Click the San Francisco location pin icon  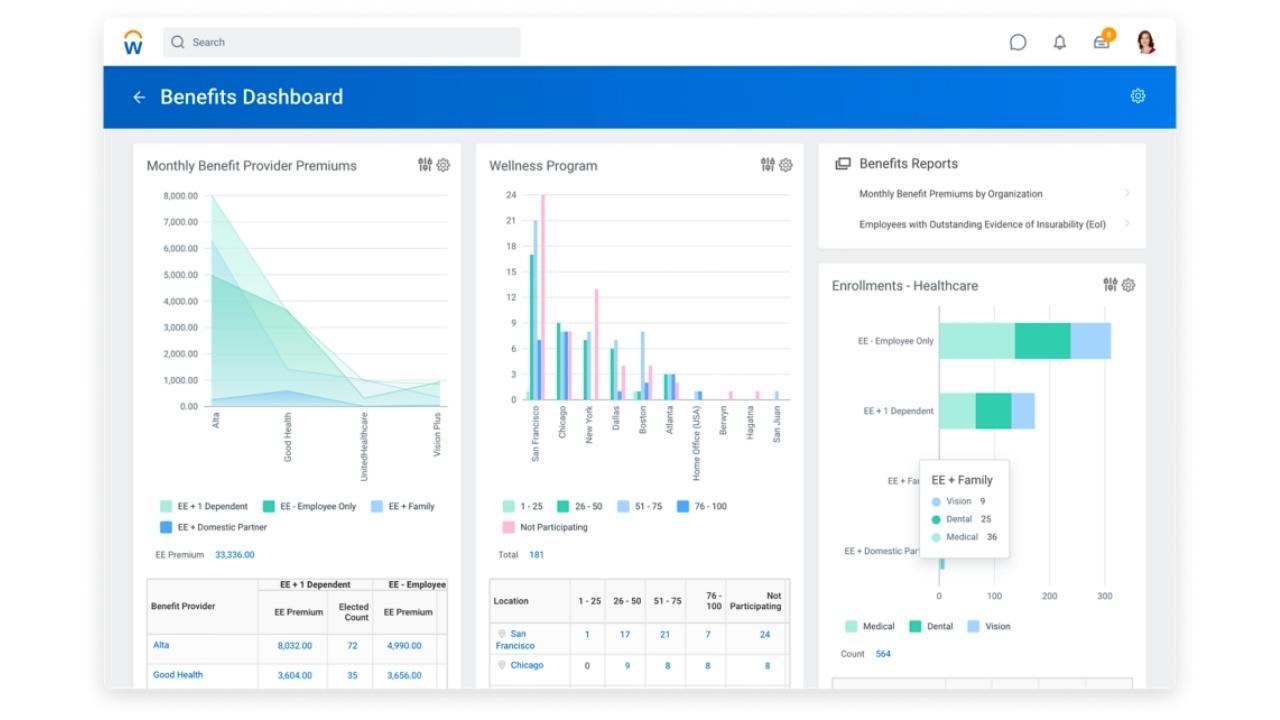click(x=502, y=634)
